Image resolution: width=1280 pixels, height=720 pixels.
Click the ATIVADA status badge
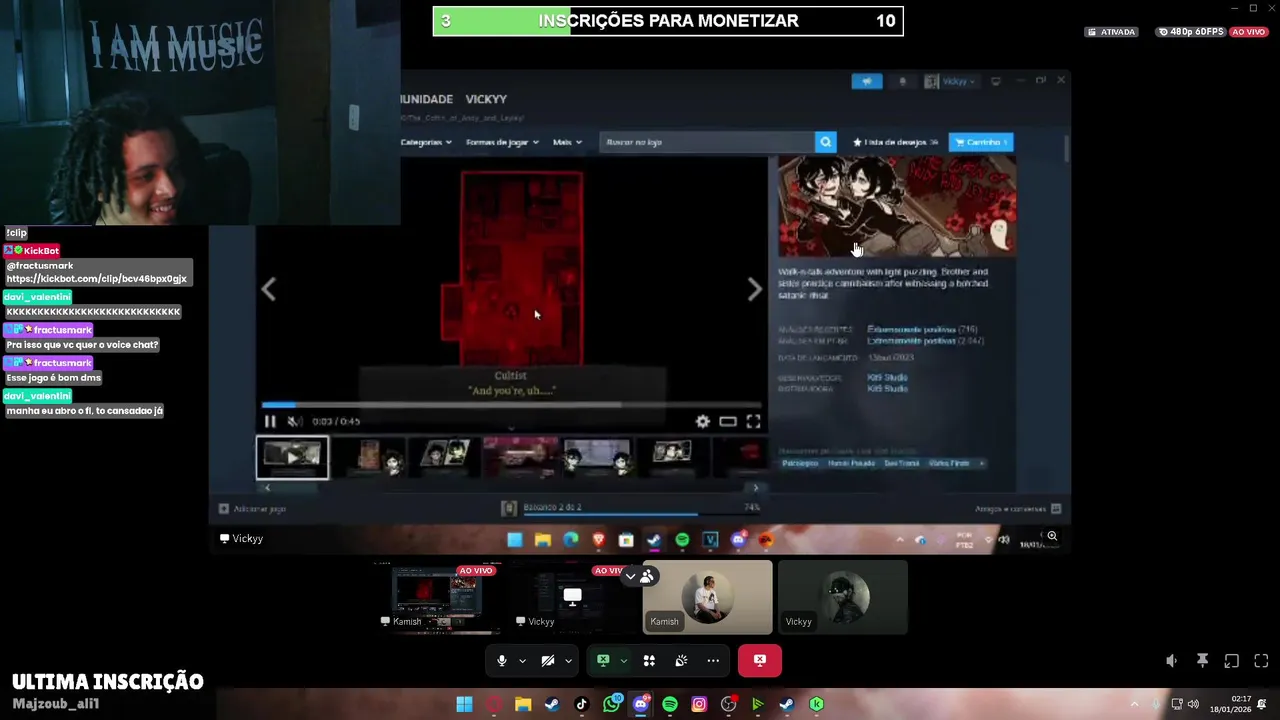coord(1111,32)
